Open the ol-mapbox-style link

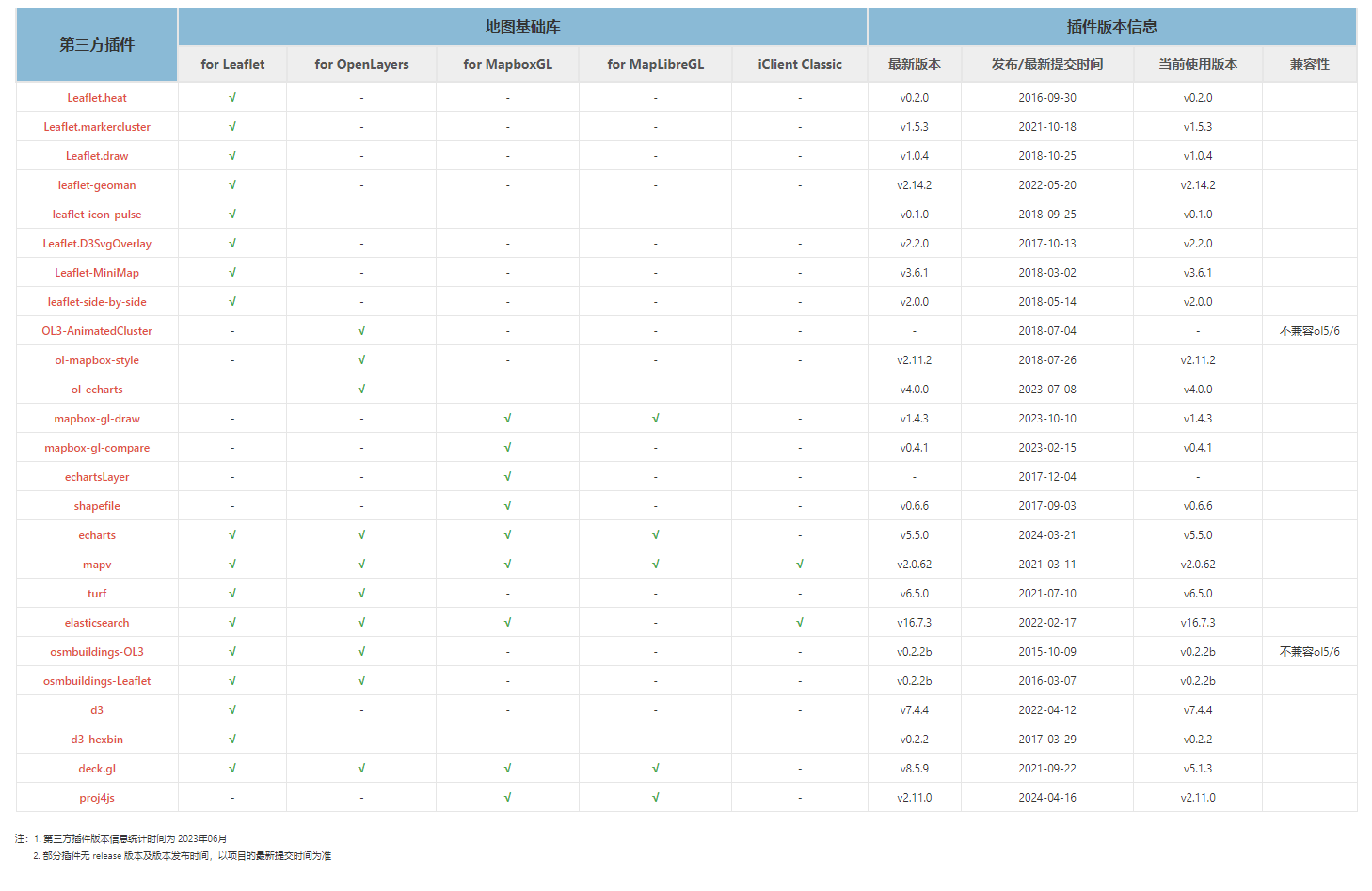[97, 360]
